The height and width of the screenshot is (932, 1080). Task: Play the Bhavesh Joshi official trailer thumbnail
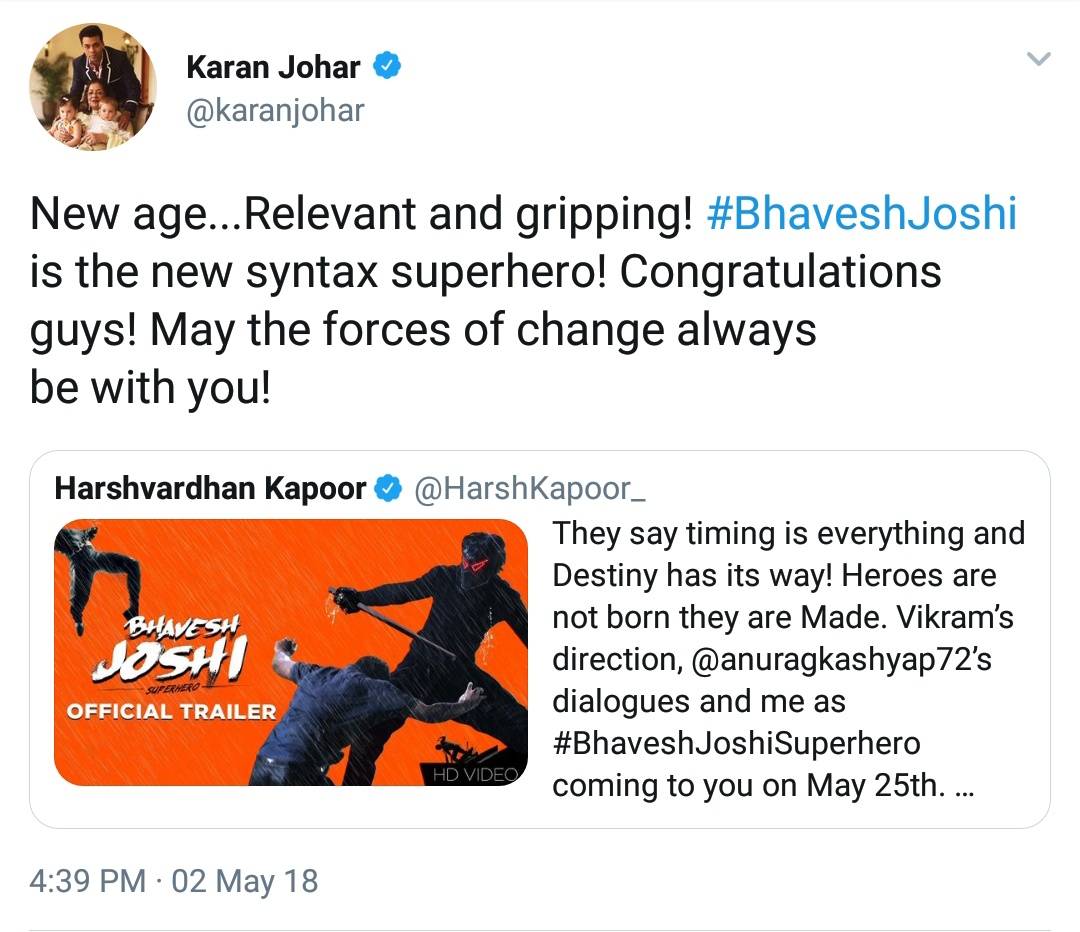[291, 652]
